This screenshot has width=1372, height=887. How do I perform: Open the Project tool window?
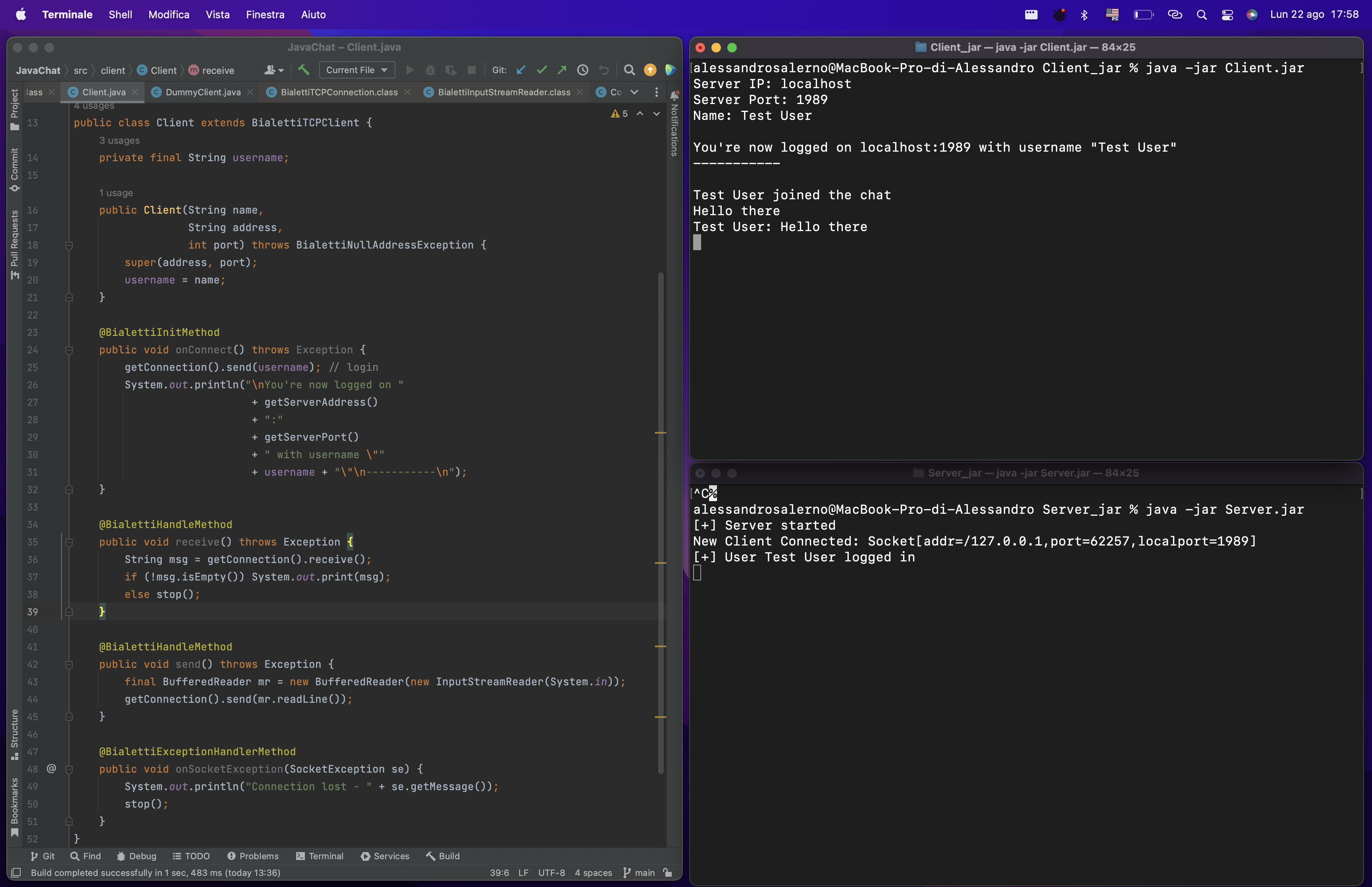14,110
